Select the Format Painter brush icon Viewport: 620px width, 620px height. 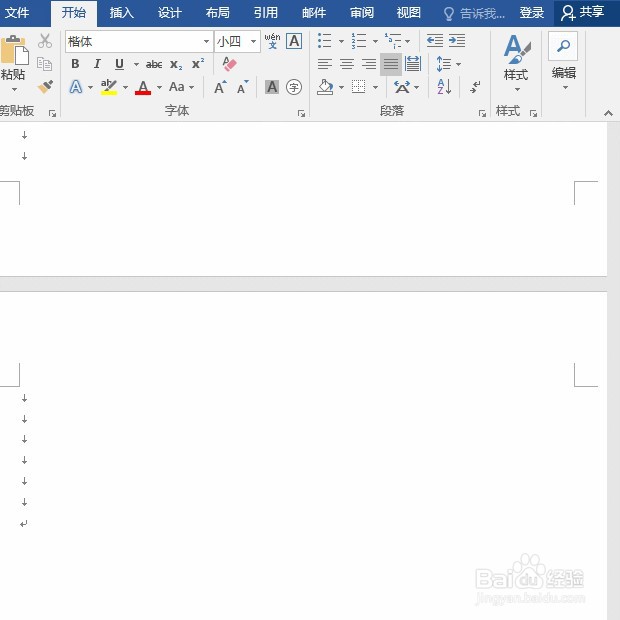pos(45,87)
